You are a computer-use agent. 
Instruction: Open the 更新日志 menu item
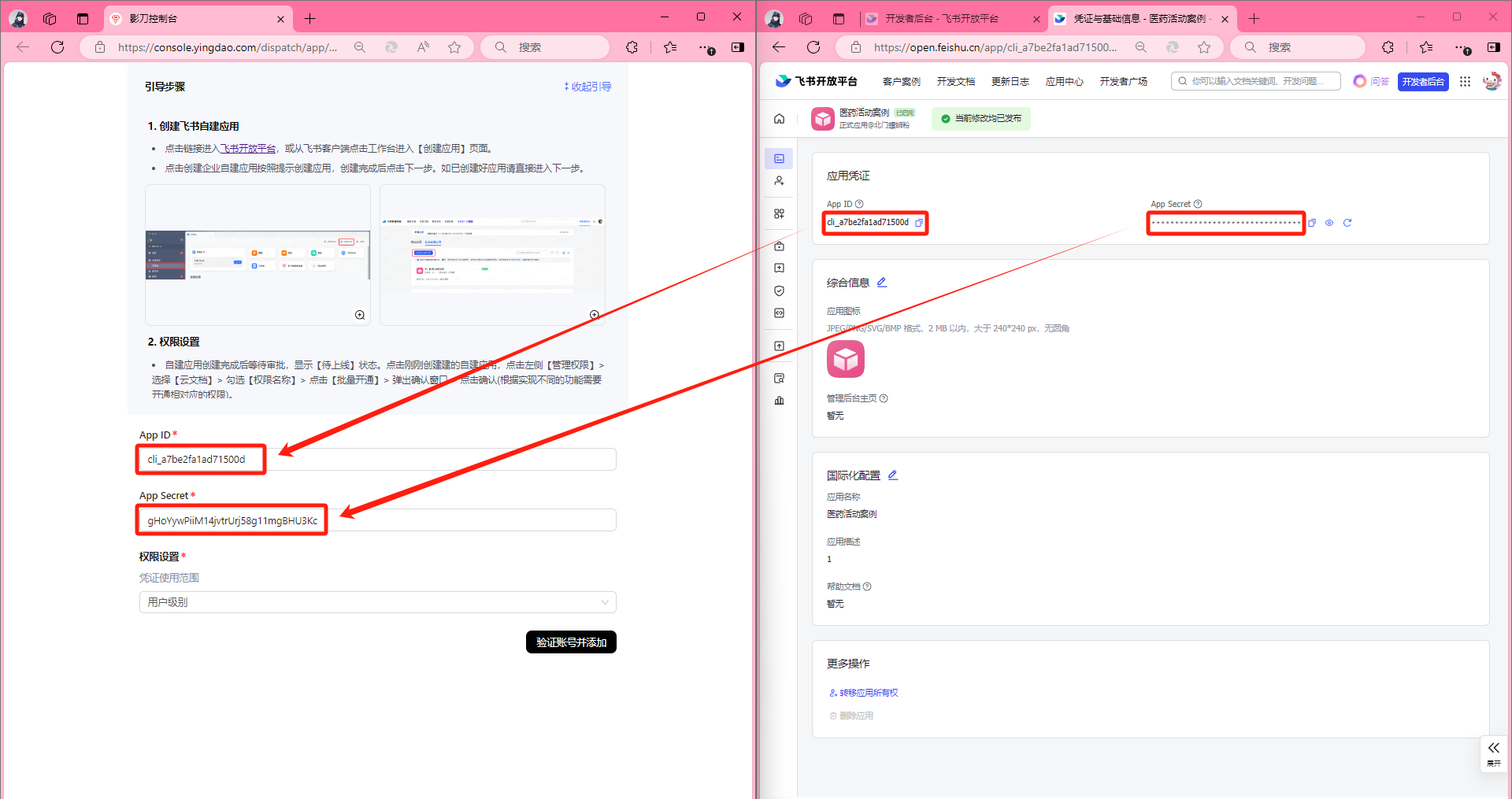(1010, 82)
